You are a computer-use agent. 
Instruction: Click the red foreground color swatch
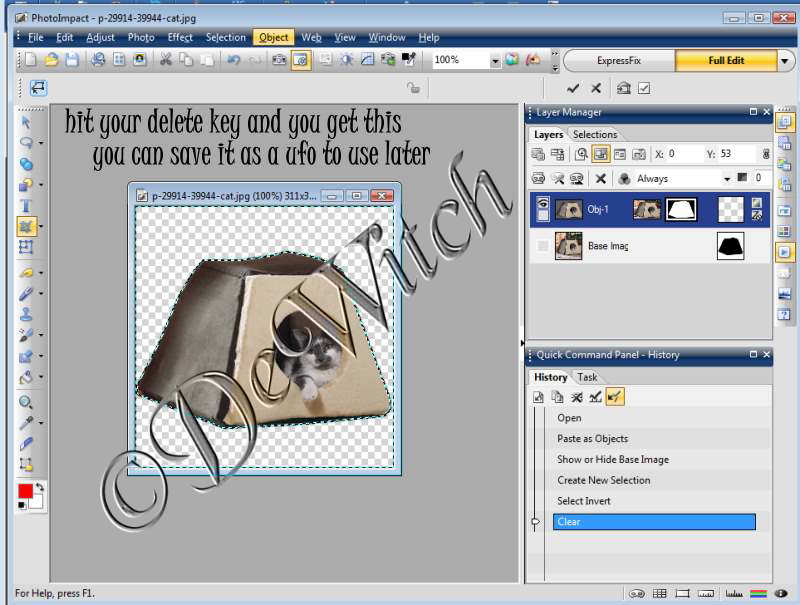tap(25, 491)
